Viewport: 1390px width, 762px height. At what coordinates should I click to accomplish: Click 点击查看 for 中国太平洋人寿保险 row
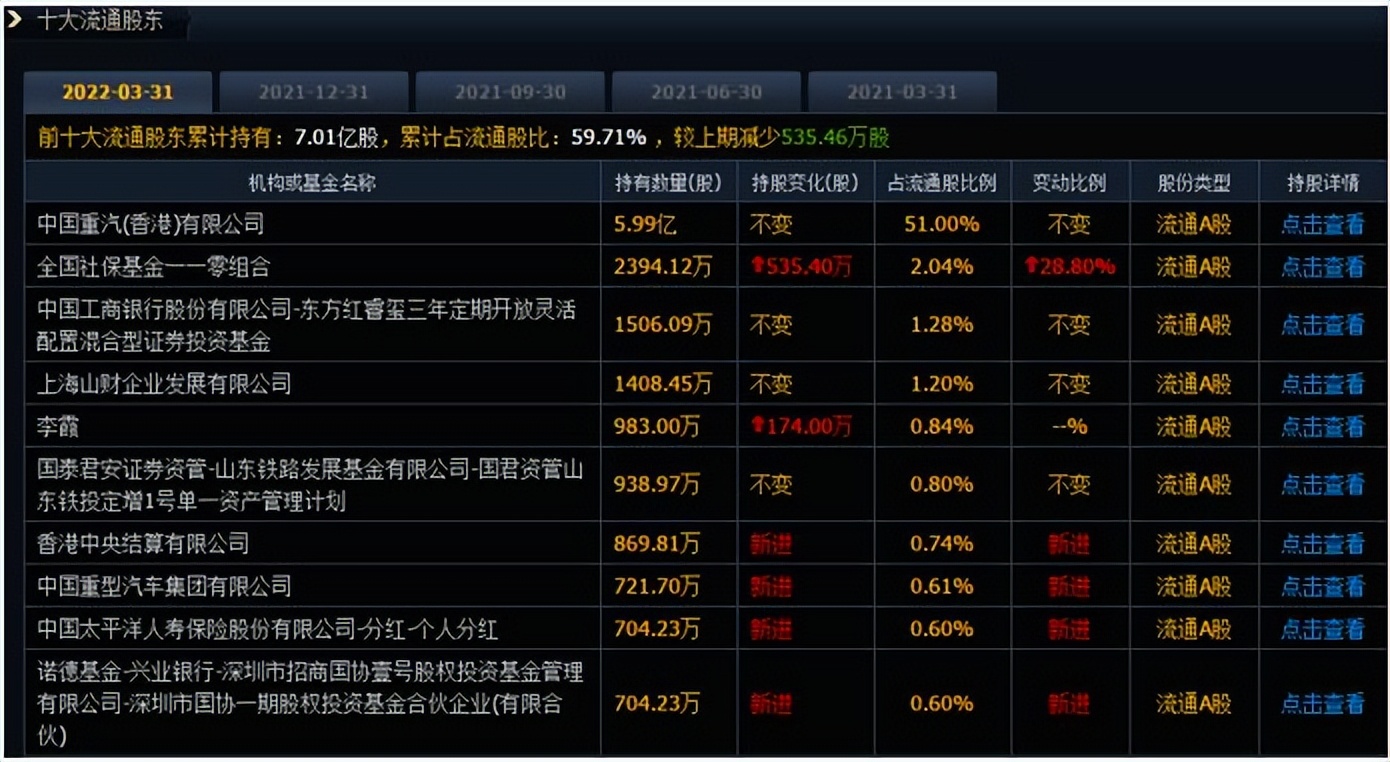tap(1322, 629)
